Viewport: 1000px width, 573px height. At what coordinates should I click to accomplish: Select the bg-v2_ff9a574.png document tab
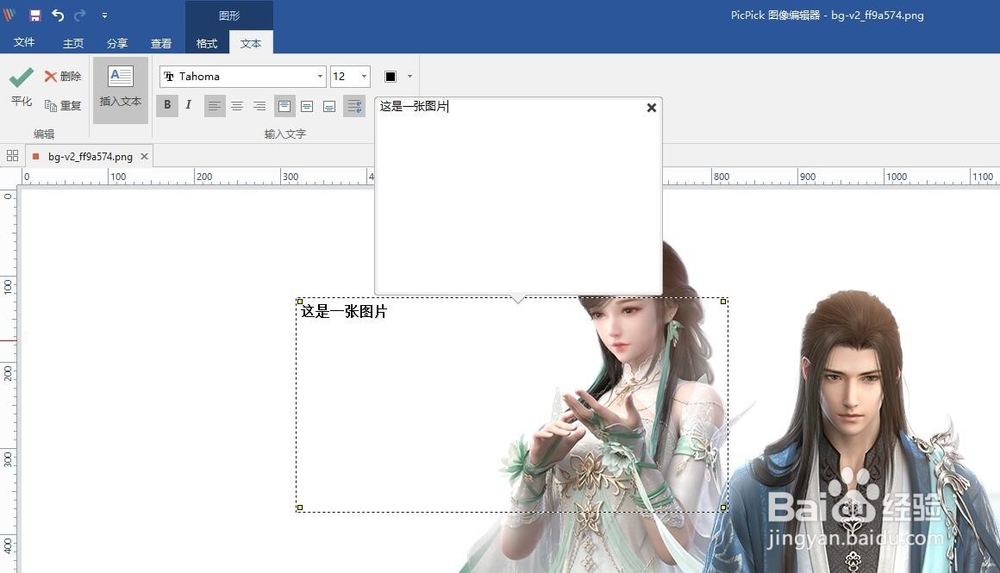(89, 156)
